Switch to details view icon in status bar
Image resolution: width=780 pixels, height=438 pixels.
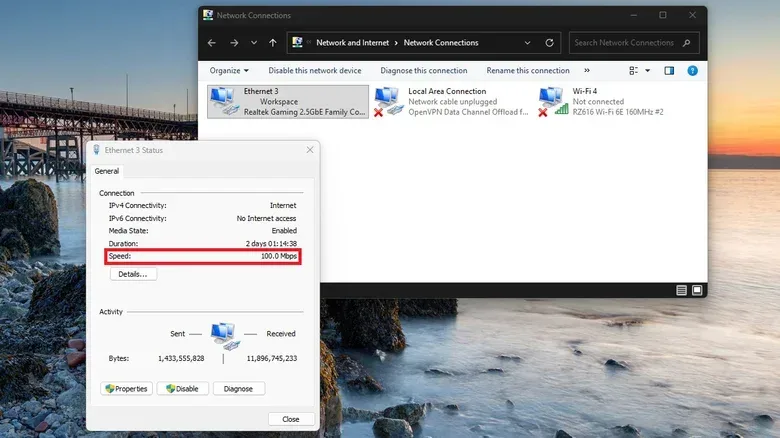point(682,290)
